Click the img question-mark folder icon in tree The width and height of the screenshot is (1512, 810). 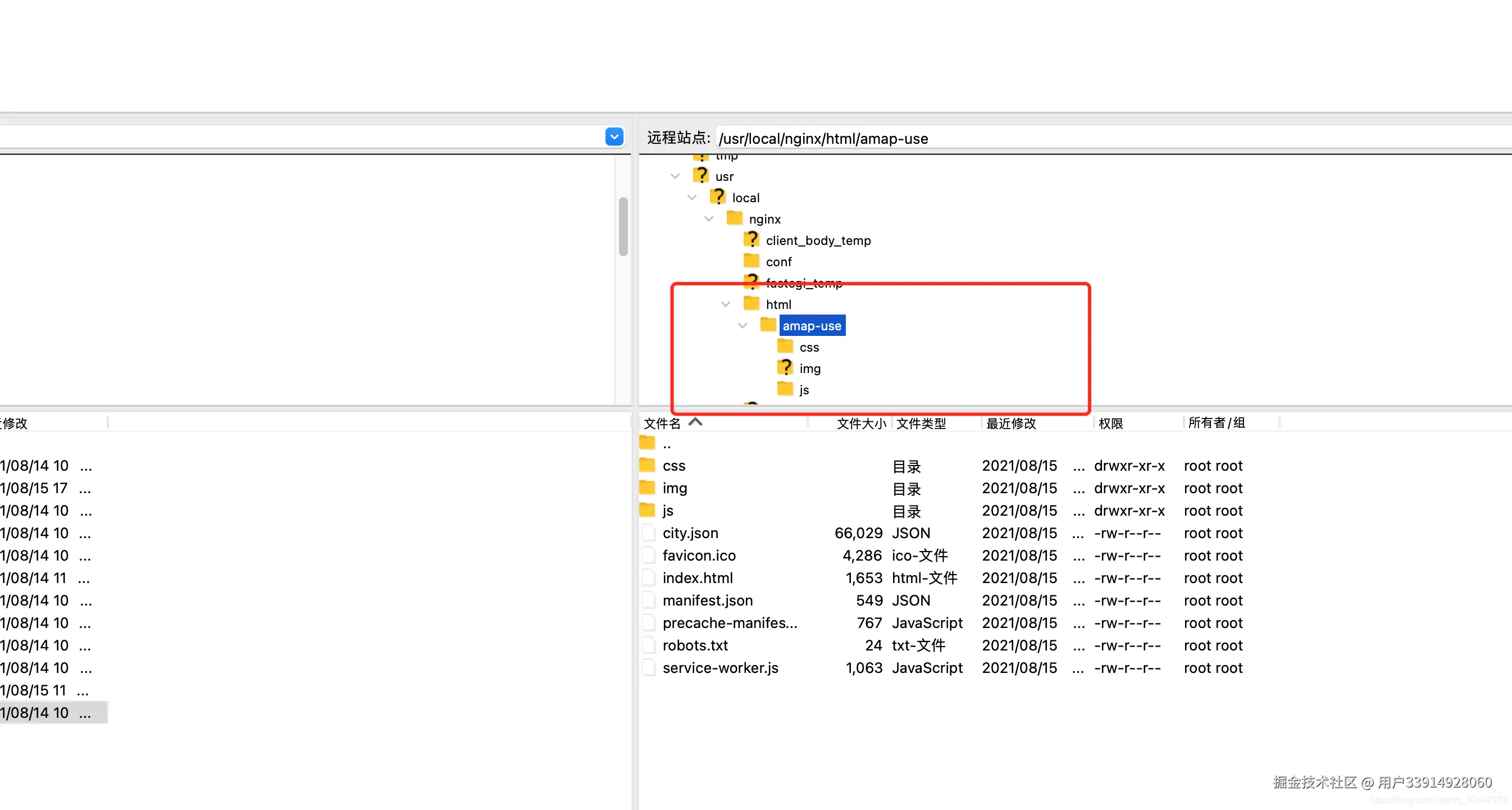(x=785, y=368)
